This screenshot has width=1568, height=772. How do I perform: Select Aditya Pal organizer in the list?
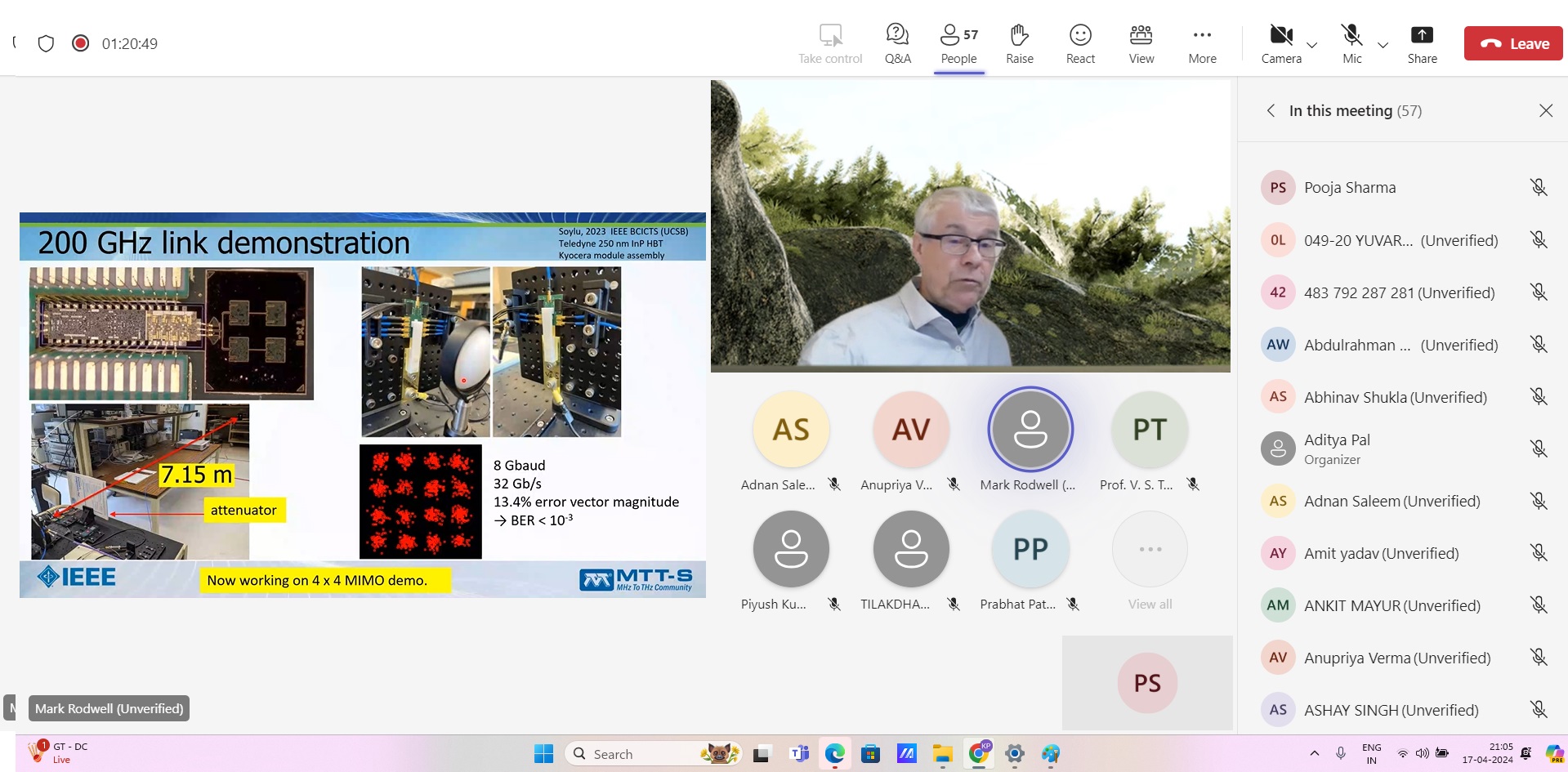[1337, 448]
